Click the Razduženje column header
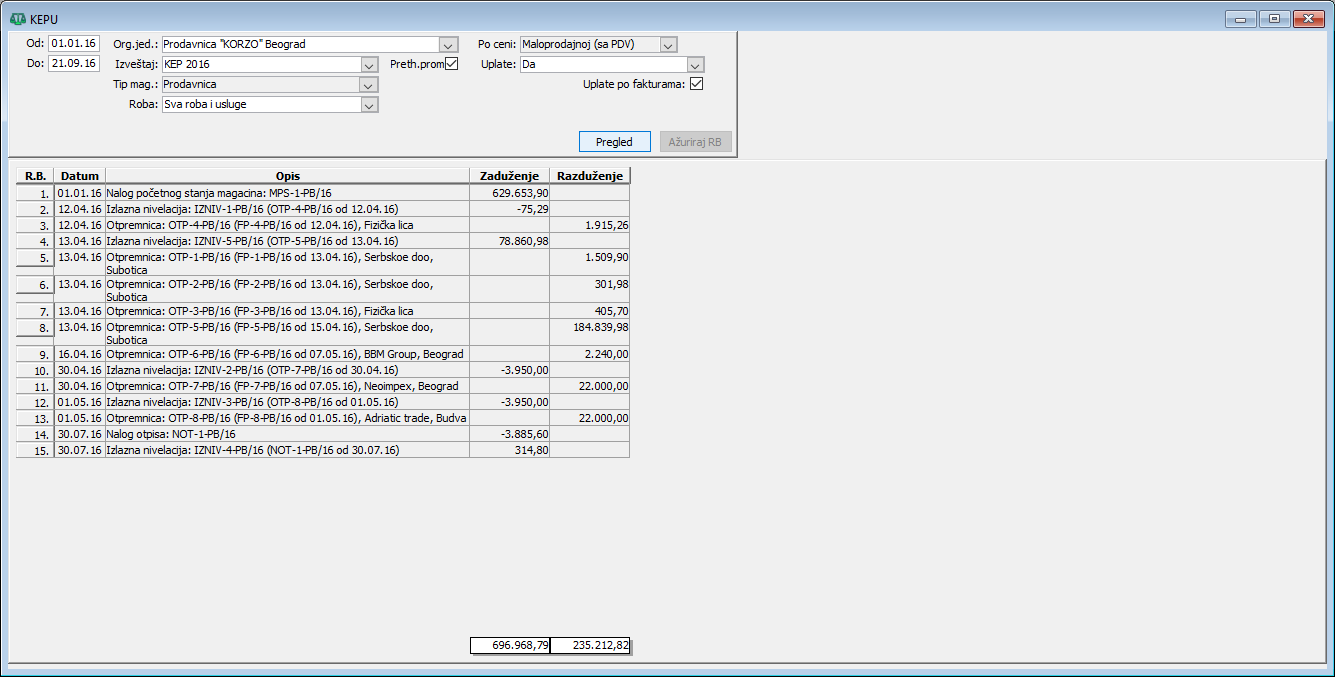The width and height of the screenshot is (1335, 677). tap(589, 176)
